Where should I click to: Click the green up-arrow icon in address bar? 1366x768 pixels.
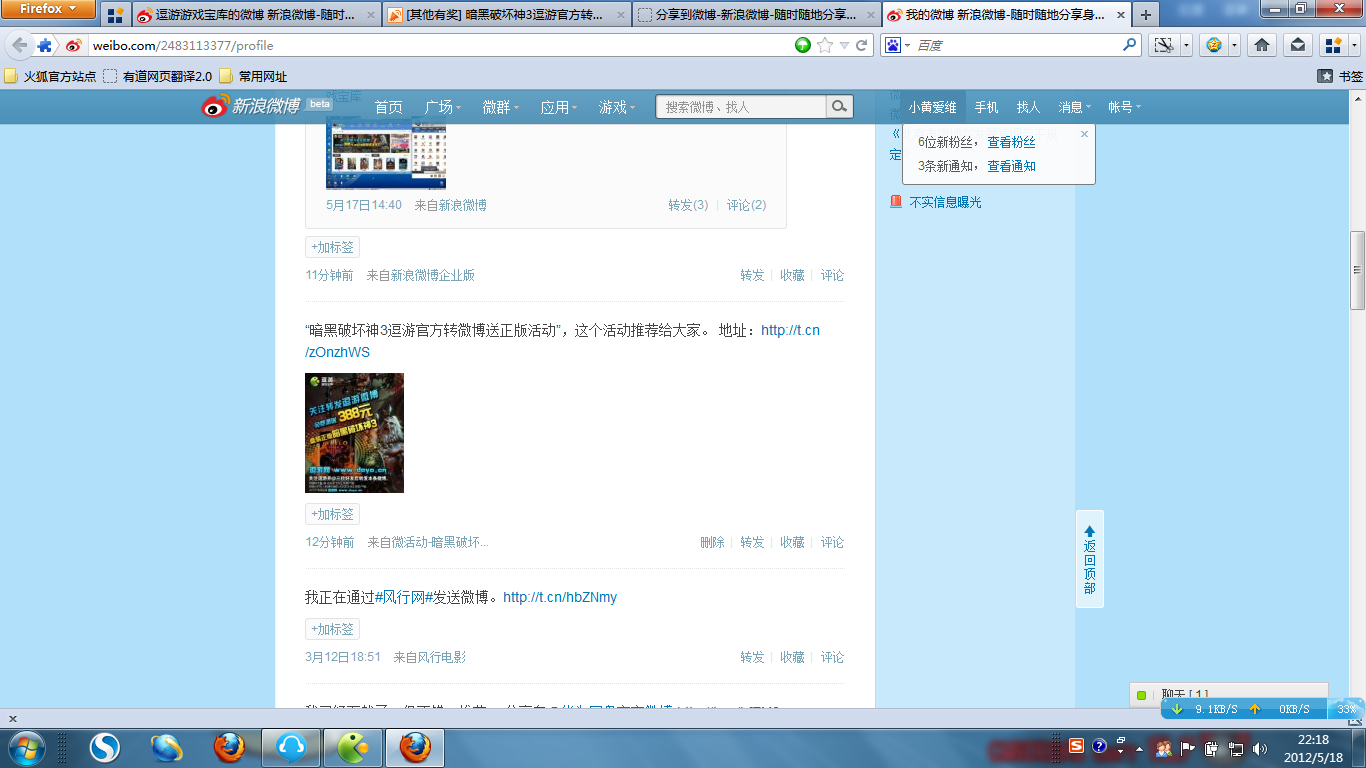803,45
